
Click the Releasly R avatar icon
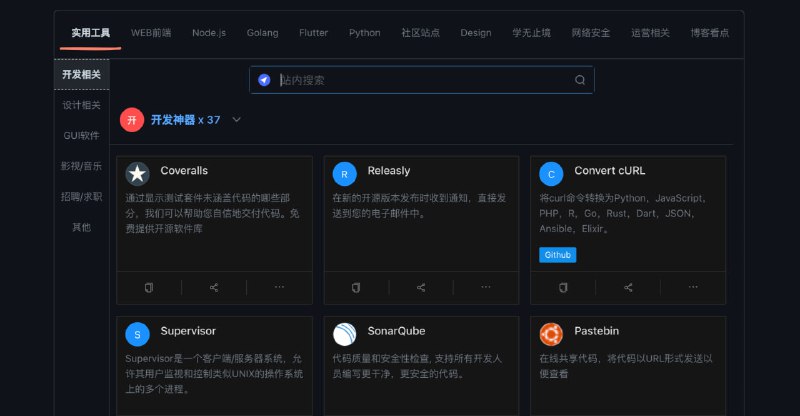(x=344, y=174)
